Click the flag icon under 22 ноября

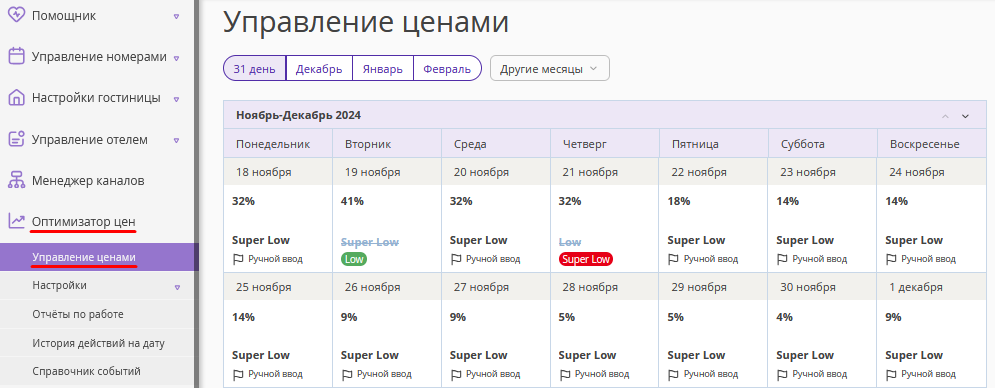(674, 259)
